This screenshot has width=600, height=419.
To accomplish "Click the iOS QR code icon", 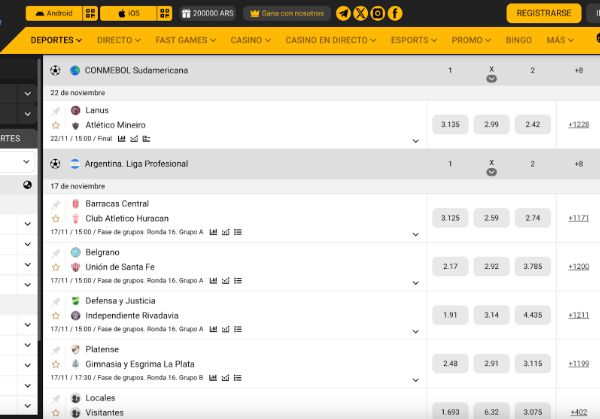I will click(164, 14).
